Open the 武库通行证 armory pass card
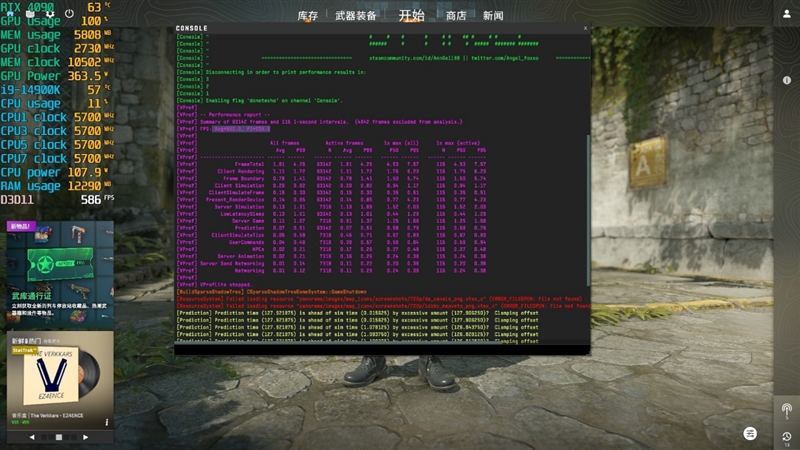Viewport: 800px width, 450px height. pyautogui.click(x=60, y=274)
